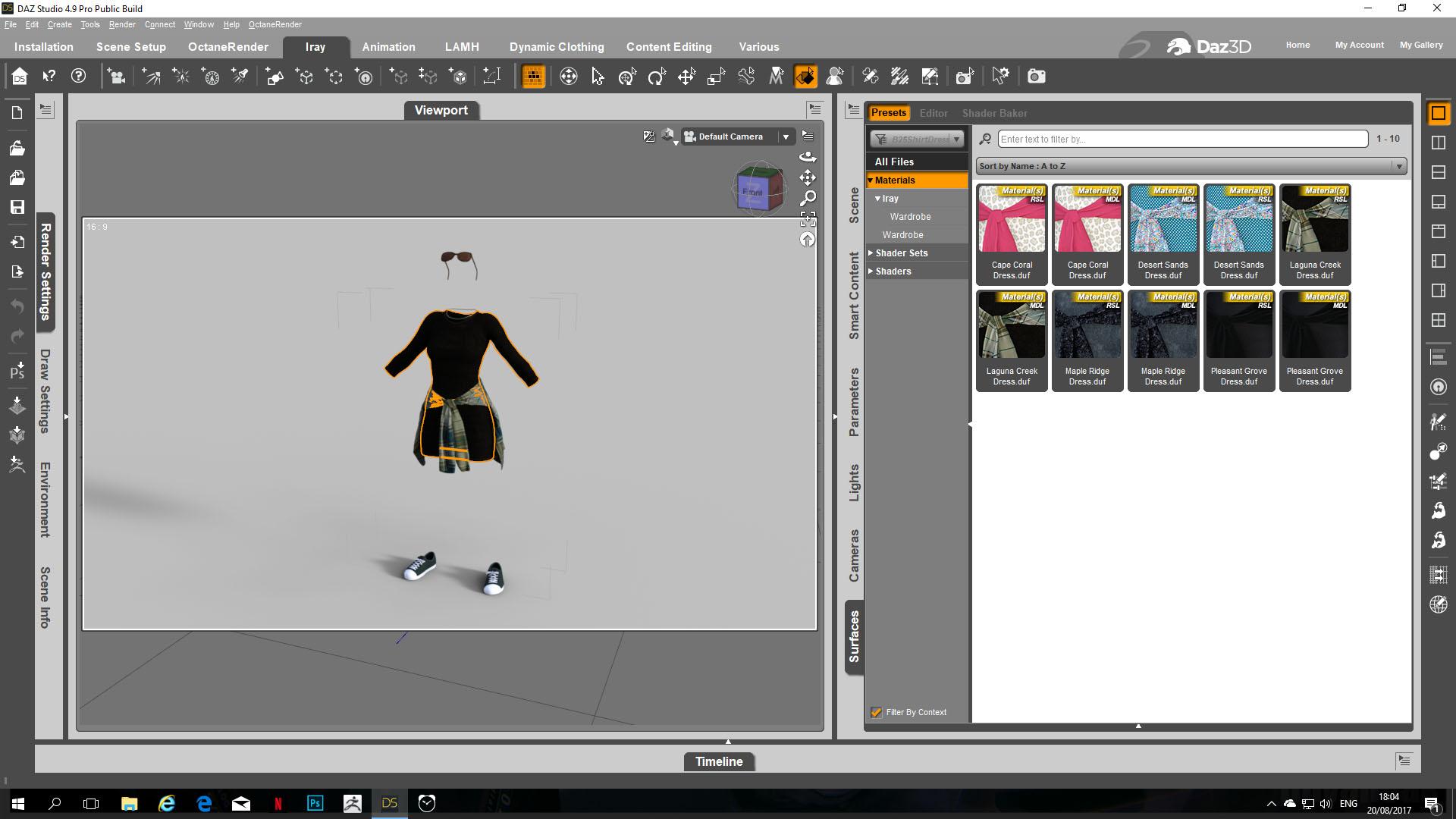Open the Render menu

point(121,24)
